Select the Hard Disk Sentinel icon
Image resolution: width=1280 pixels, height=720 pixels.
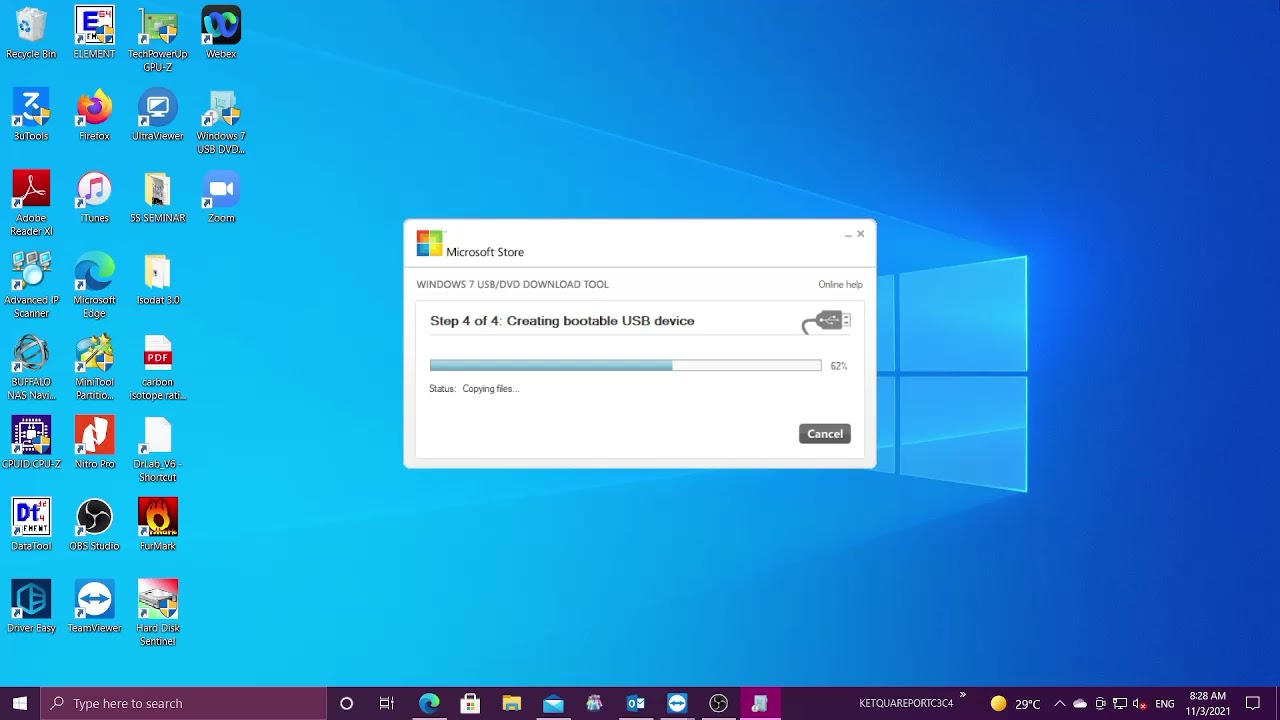tap(158, 614)
